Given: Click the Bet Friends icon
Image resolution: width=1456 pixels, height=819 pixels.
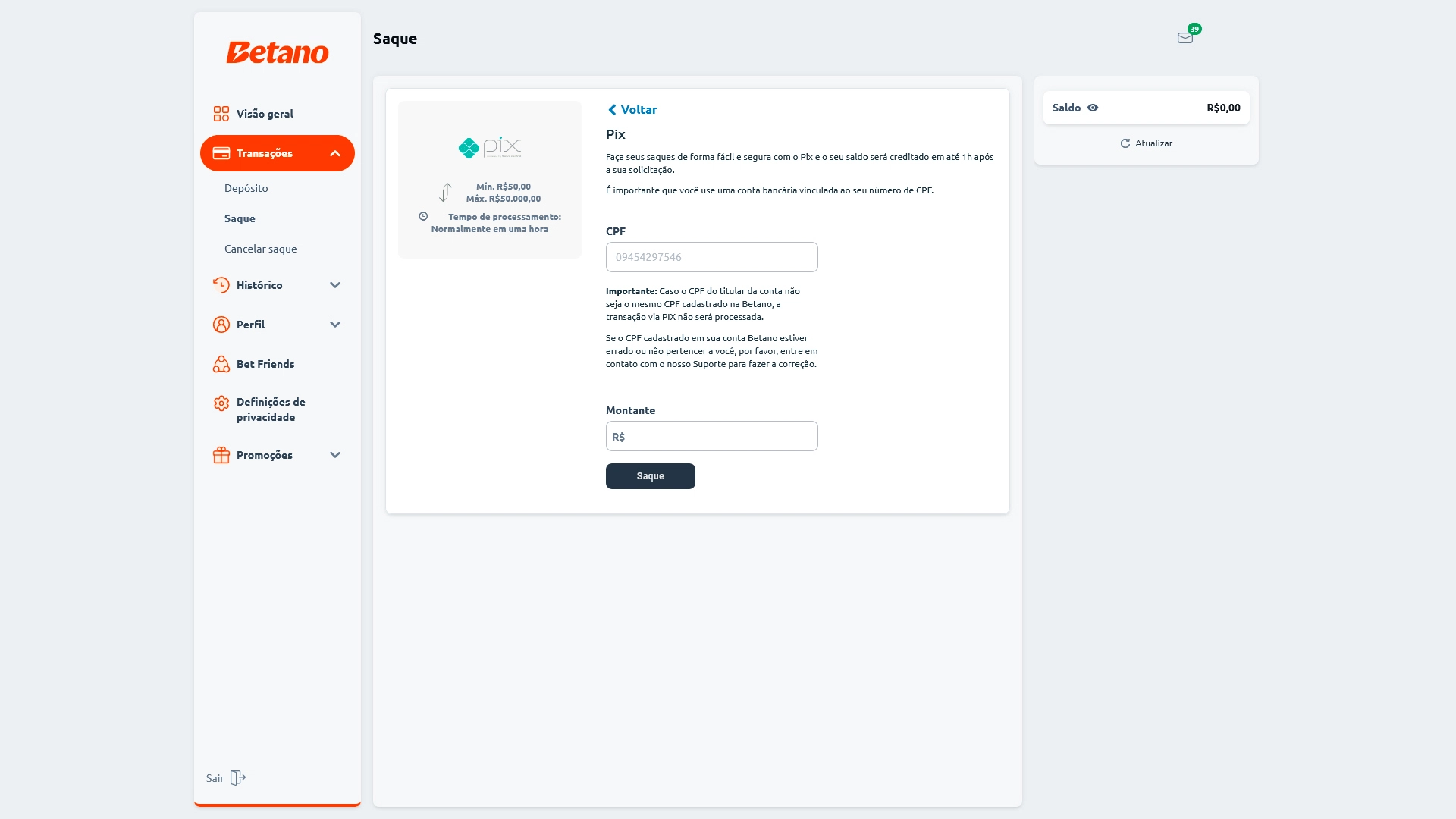Looking at the screenshot, I should pos(221,364).
